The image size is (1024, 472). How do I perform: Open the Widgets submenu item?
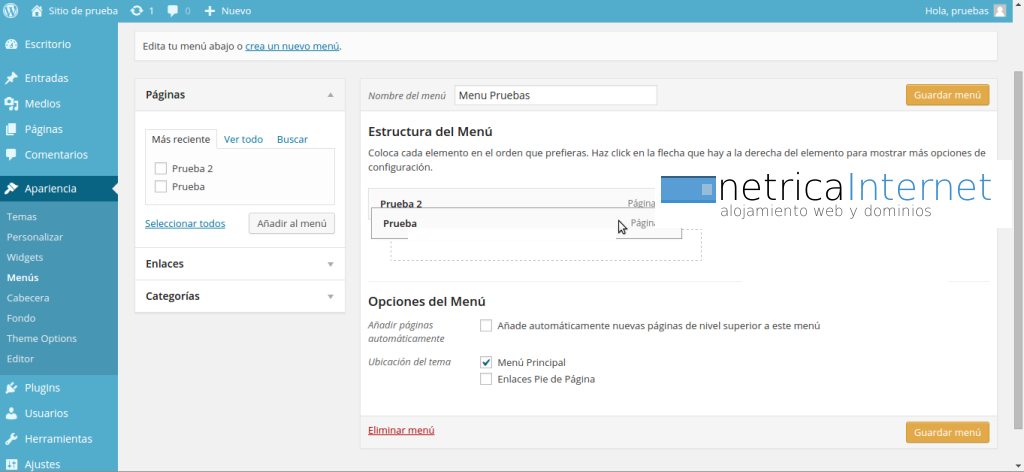click(25, 257)
